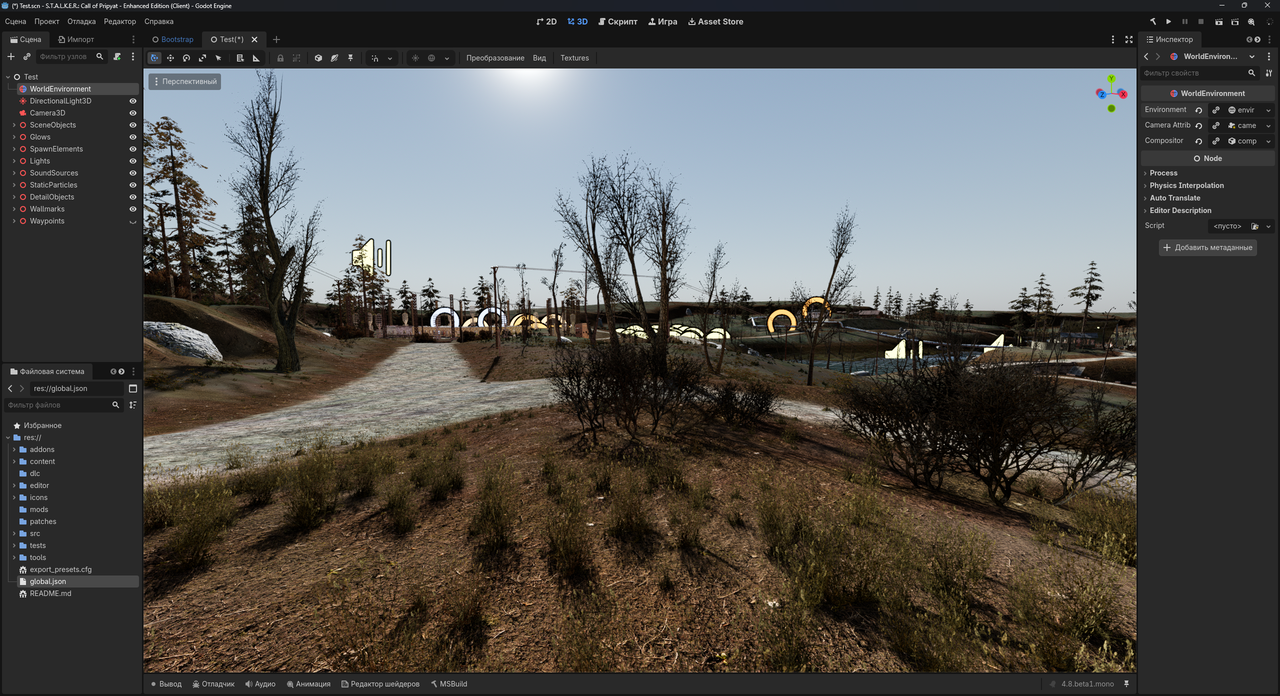Go back in Inspector object history
Screen dimensions: 1280x696
click(1146, 57)
